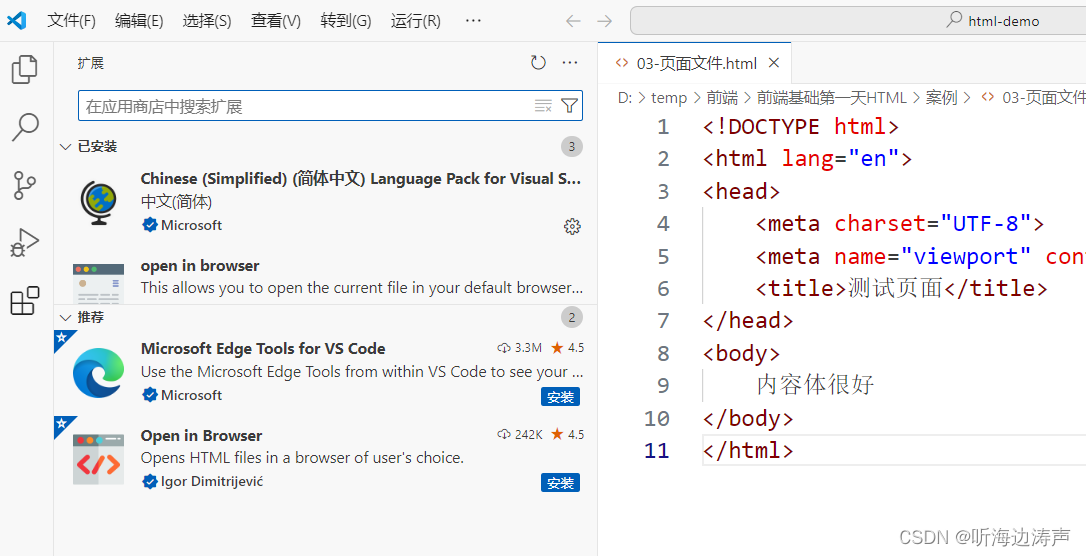The height and width of the screenshot is (556, 1086).
Task: Select Microsoft Edge Tools for VS Code title
Action: pos(263,348)
